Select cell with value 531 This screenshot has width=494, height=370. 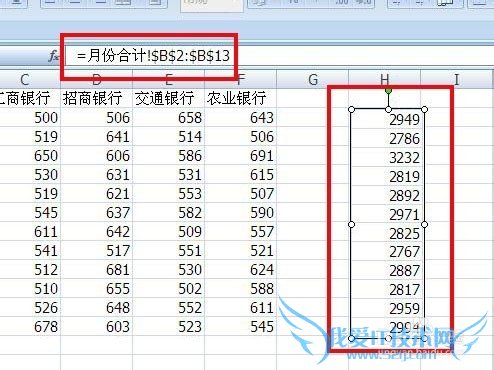[169, 174]
